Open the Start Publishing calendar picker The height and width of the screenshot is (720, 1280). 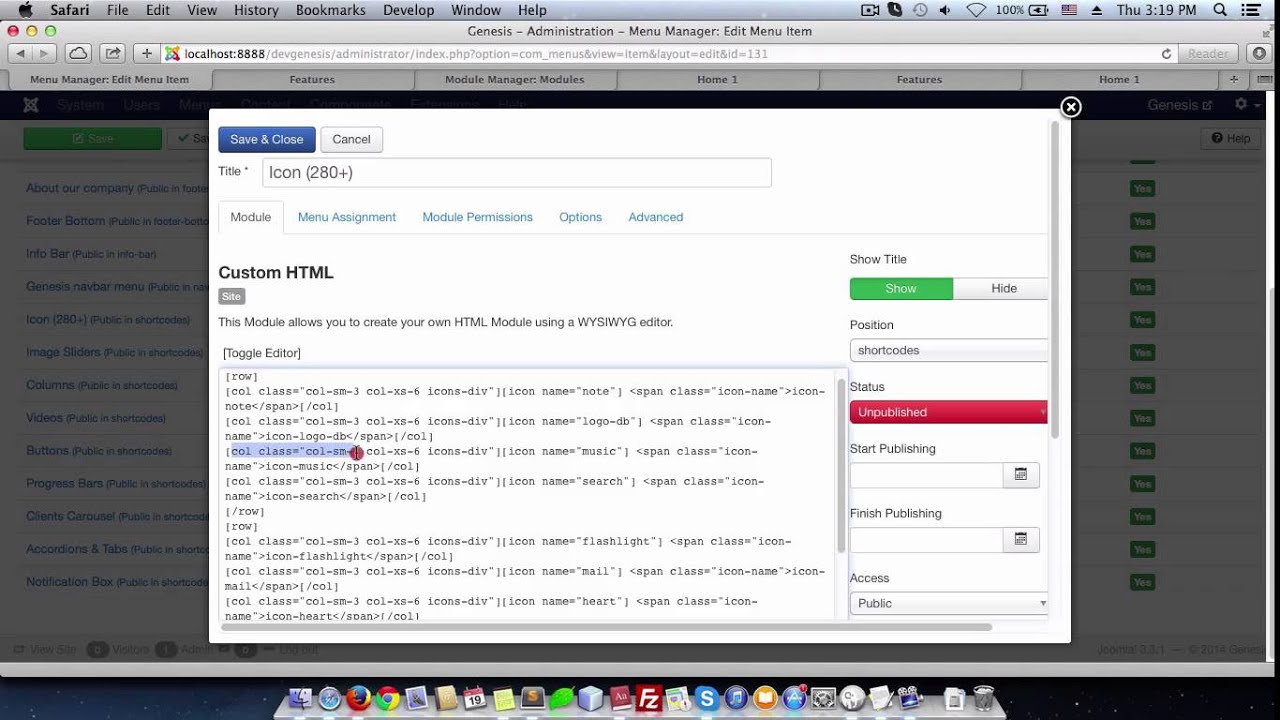[1021, 475]
